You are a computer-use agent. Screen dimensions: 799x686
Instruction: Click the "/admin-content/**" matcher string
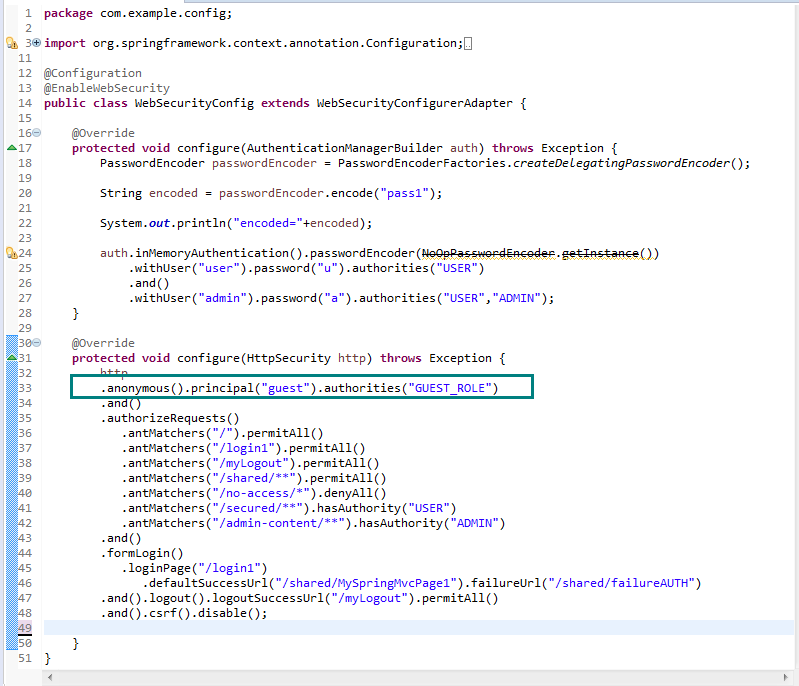278,523
